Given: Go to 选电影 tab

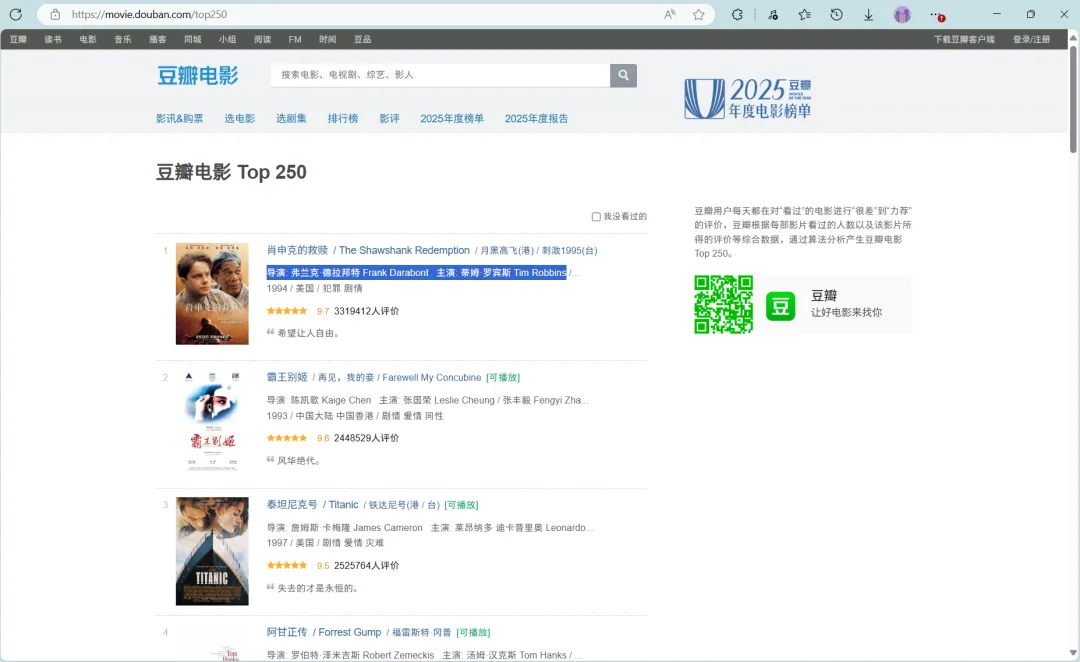Looking at the screenshot, I should (240, 118).
